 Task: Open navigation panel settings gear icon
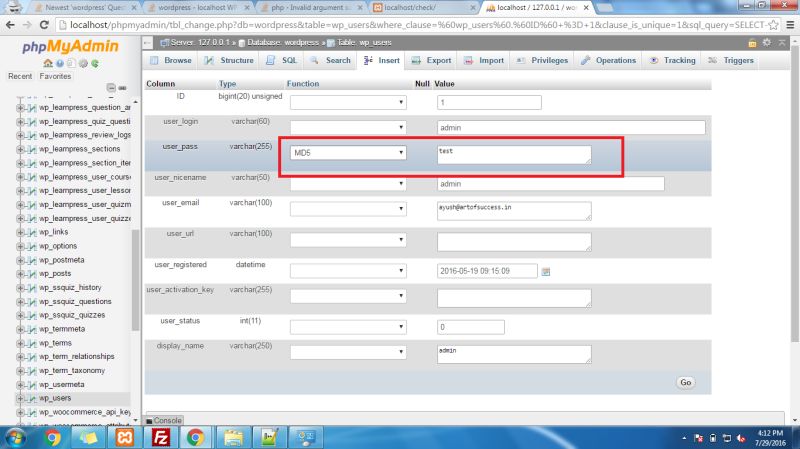coord(83,63)
